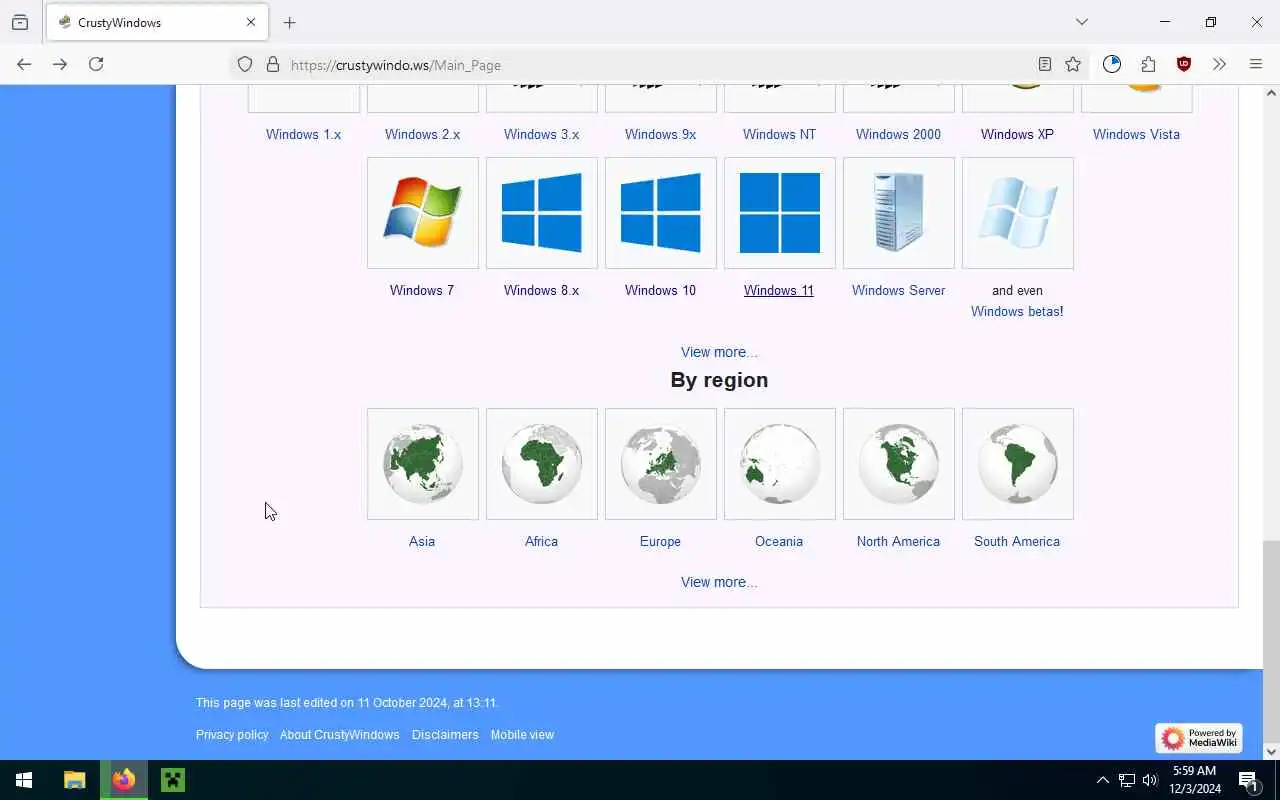This screenshot has height=800, width=1280.
Task: Open the Windows NT link
Action: coord(779,134)
